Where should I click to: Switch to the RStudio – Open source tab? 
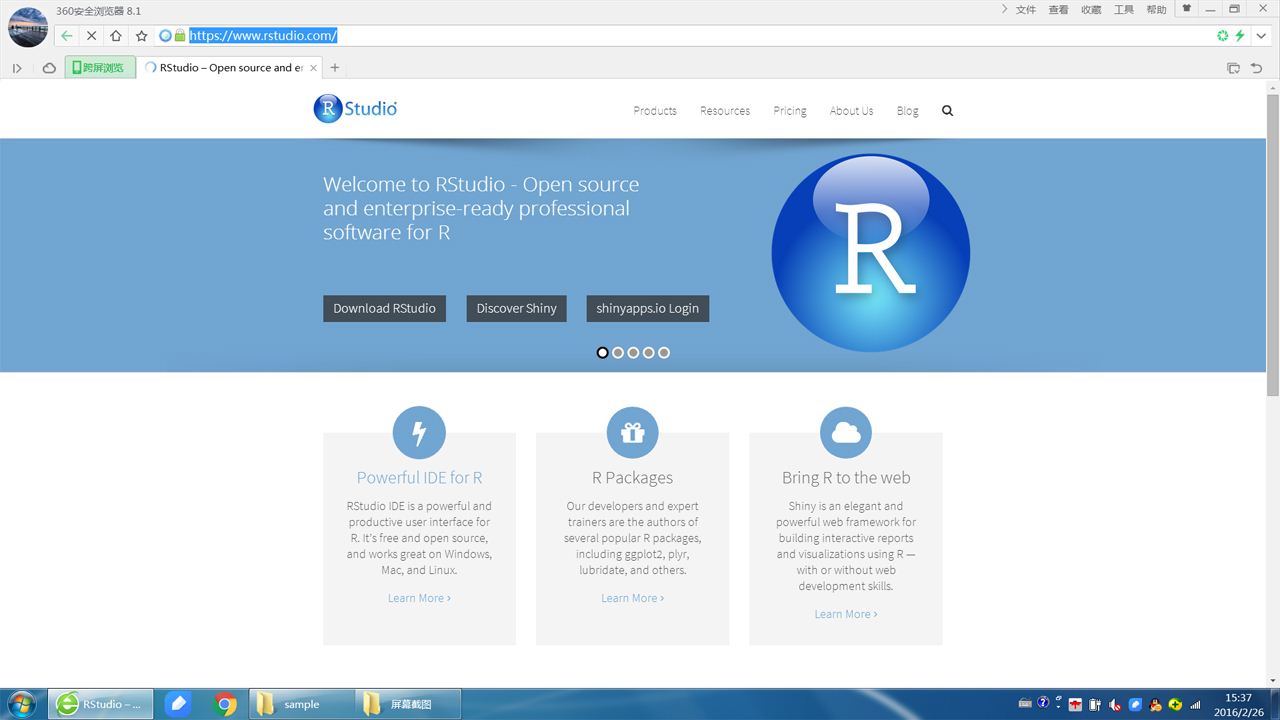231,68
